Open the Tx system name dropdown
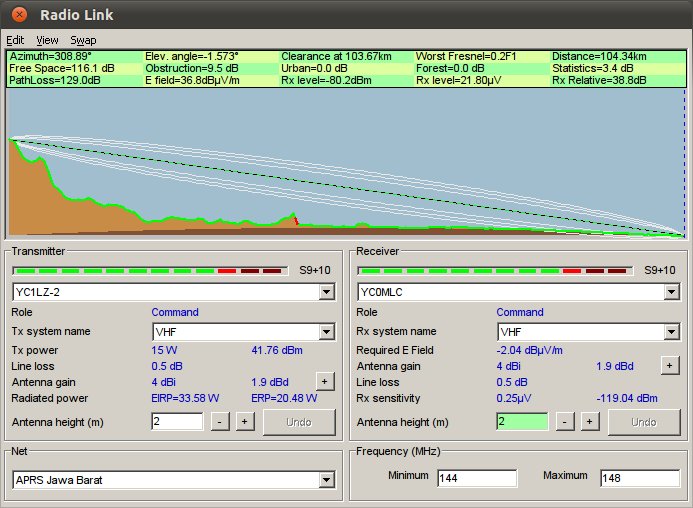 [x=326, y=332]
